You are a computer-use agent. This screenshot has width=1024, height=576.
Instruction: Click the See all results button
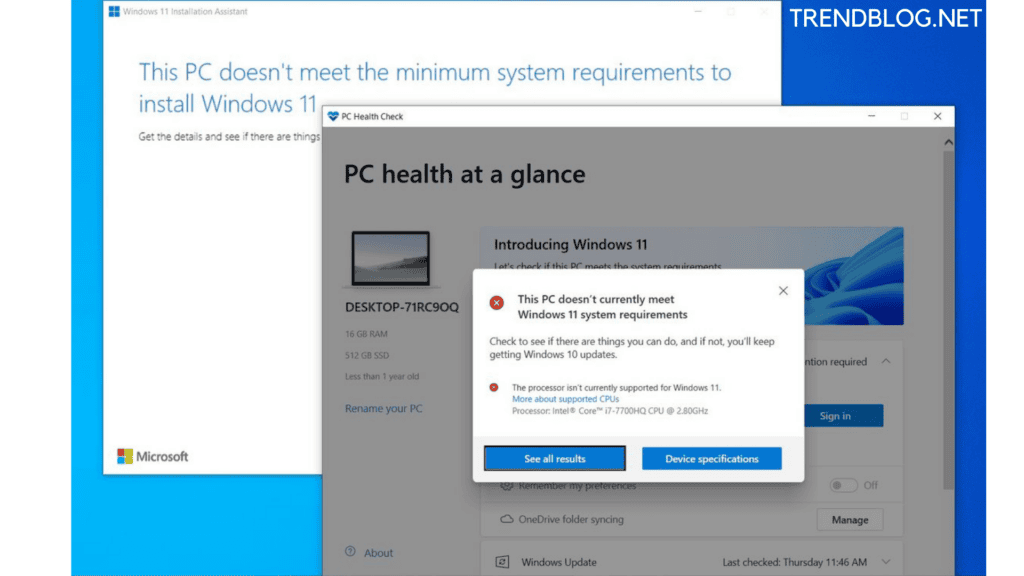(554, 458)
